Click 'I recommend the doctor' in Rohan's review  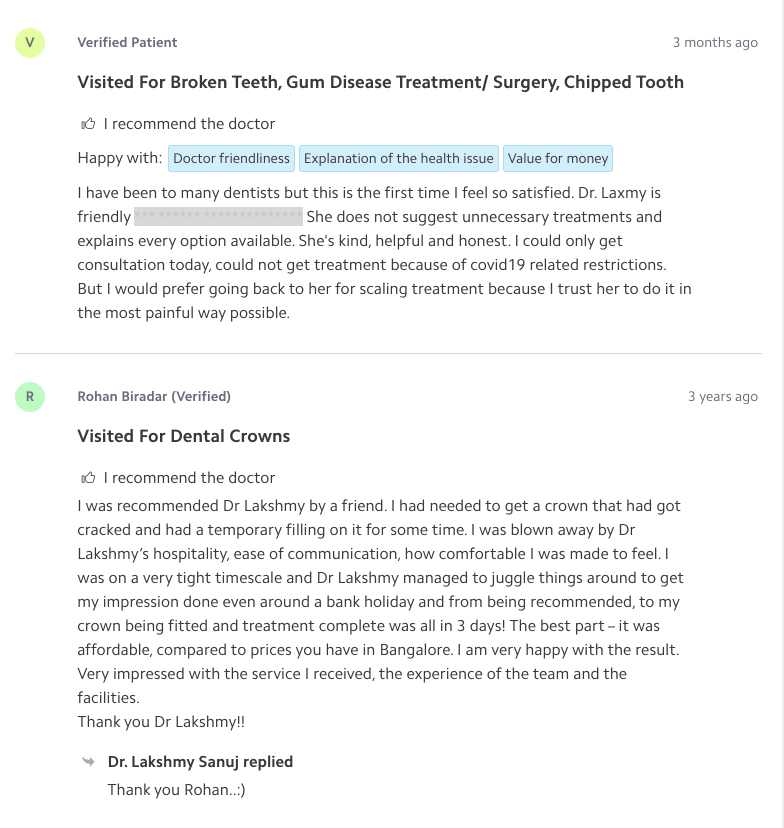(189, 478)
